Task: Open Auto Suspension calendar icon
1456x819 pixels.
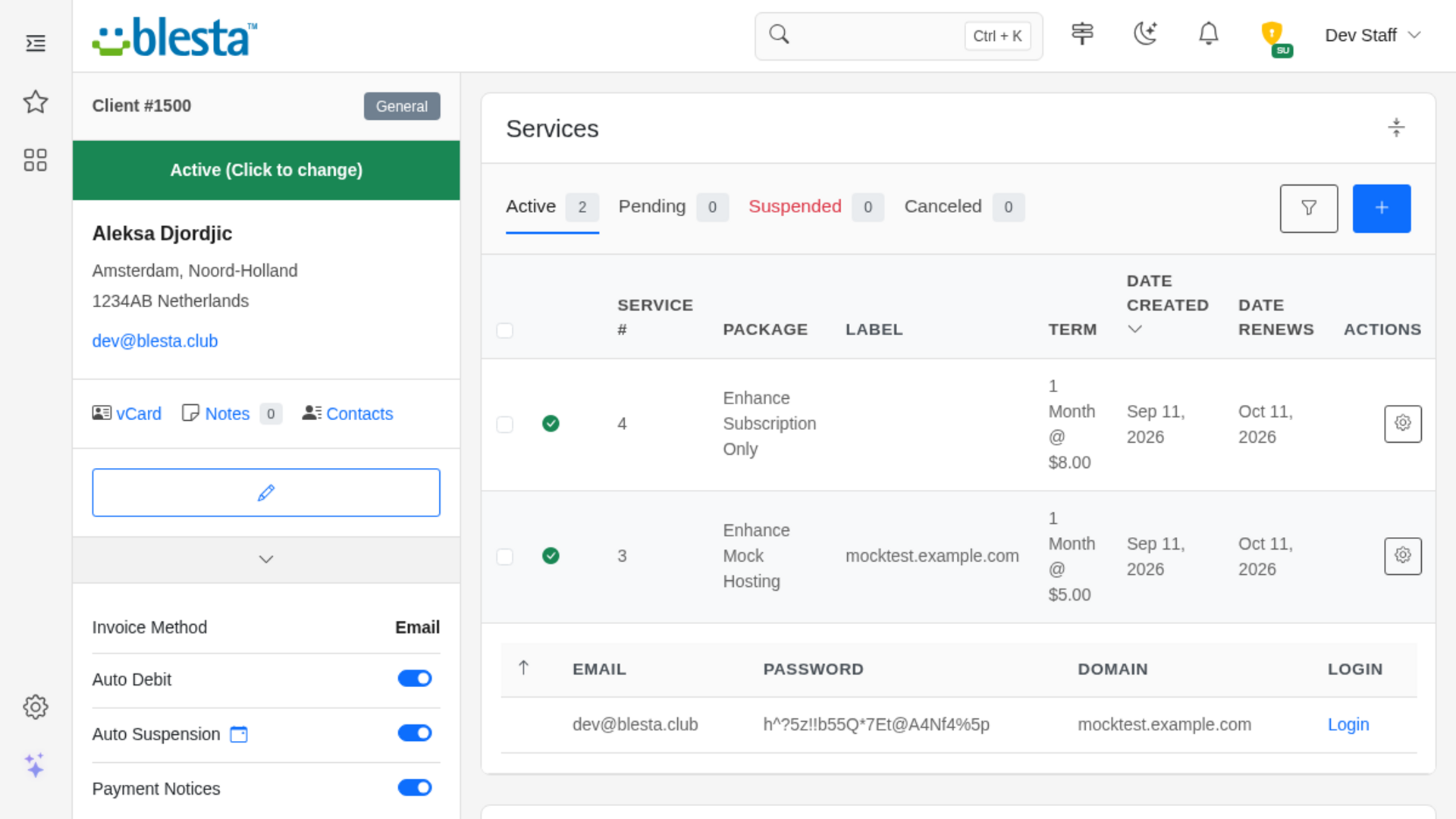Action: point(239,734)
